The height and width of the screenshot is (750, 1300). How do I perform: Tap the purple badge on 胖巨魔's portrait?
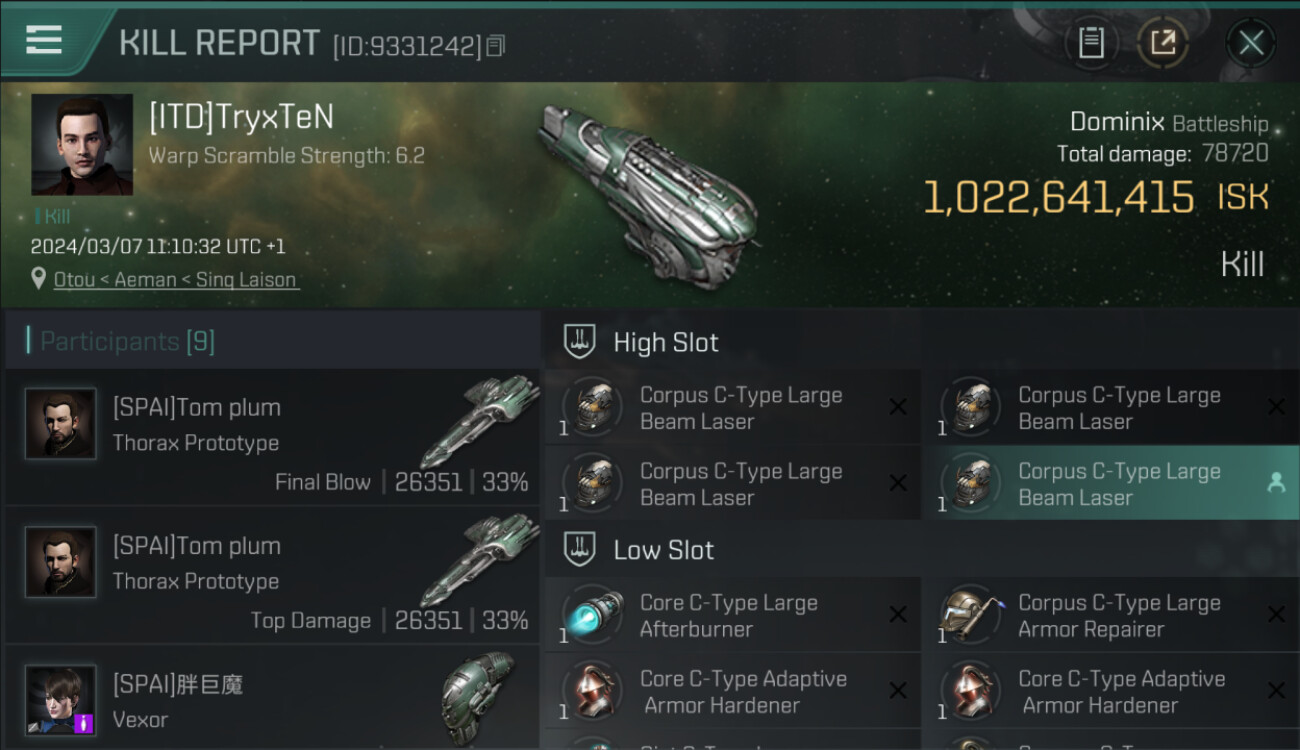[x=84, y=722]
